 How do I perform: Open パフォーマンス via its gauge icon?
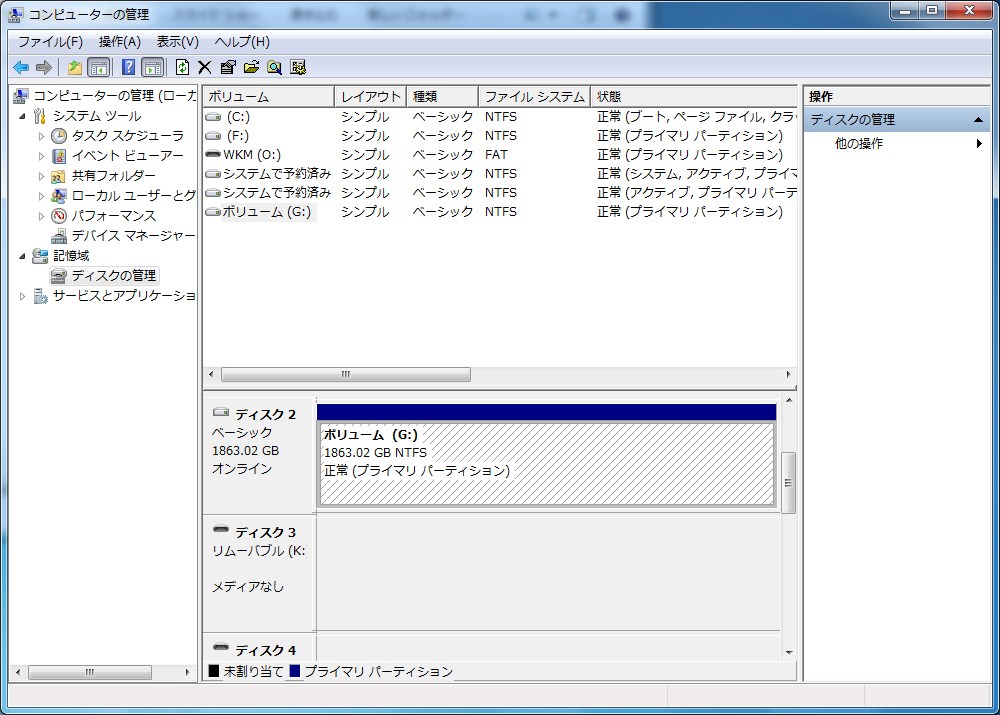59,216
